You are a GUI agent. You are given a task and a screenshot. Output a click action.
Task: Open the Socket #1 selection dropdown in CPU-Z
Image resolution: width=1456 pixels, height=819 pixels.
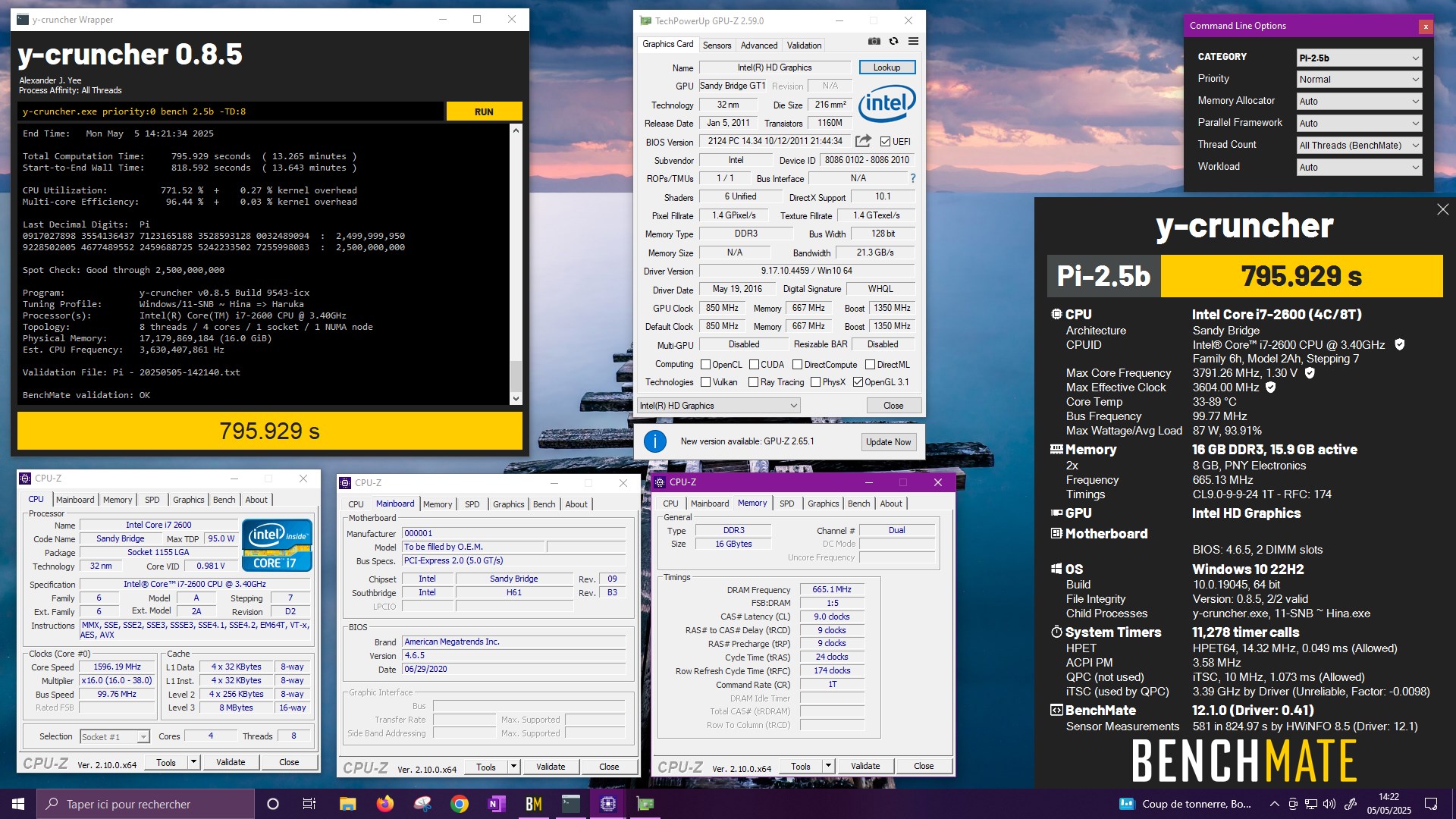[115, 737]
